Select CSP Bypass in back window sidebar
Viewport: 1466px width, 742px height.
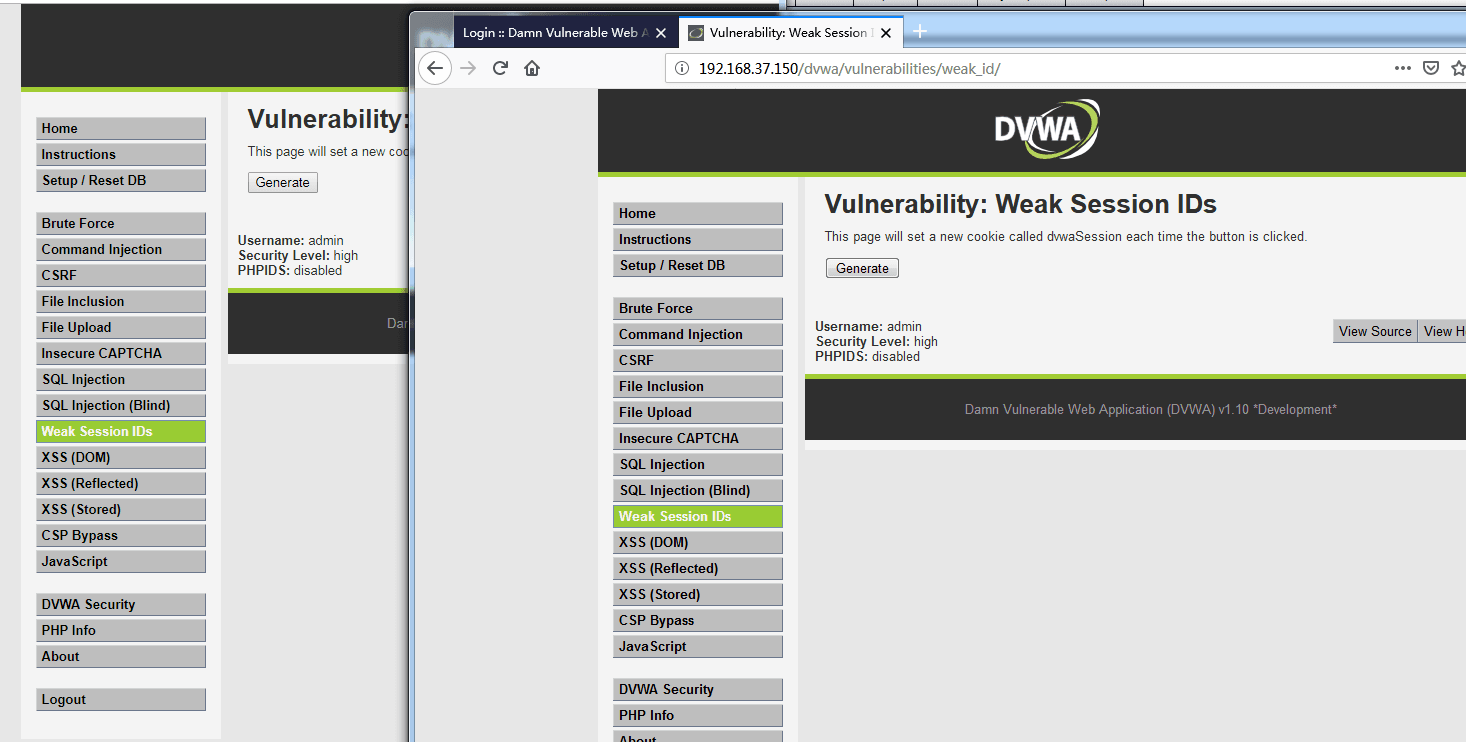pos(121,535)
